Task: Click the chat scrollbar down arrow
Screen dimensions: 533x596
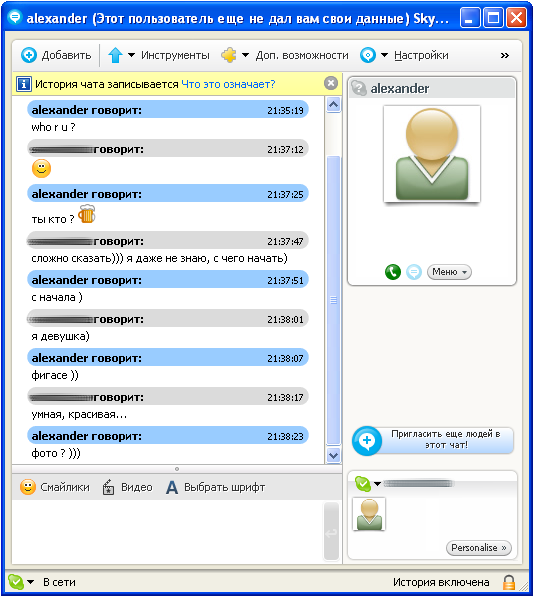Action: click(333, 455)
